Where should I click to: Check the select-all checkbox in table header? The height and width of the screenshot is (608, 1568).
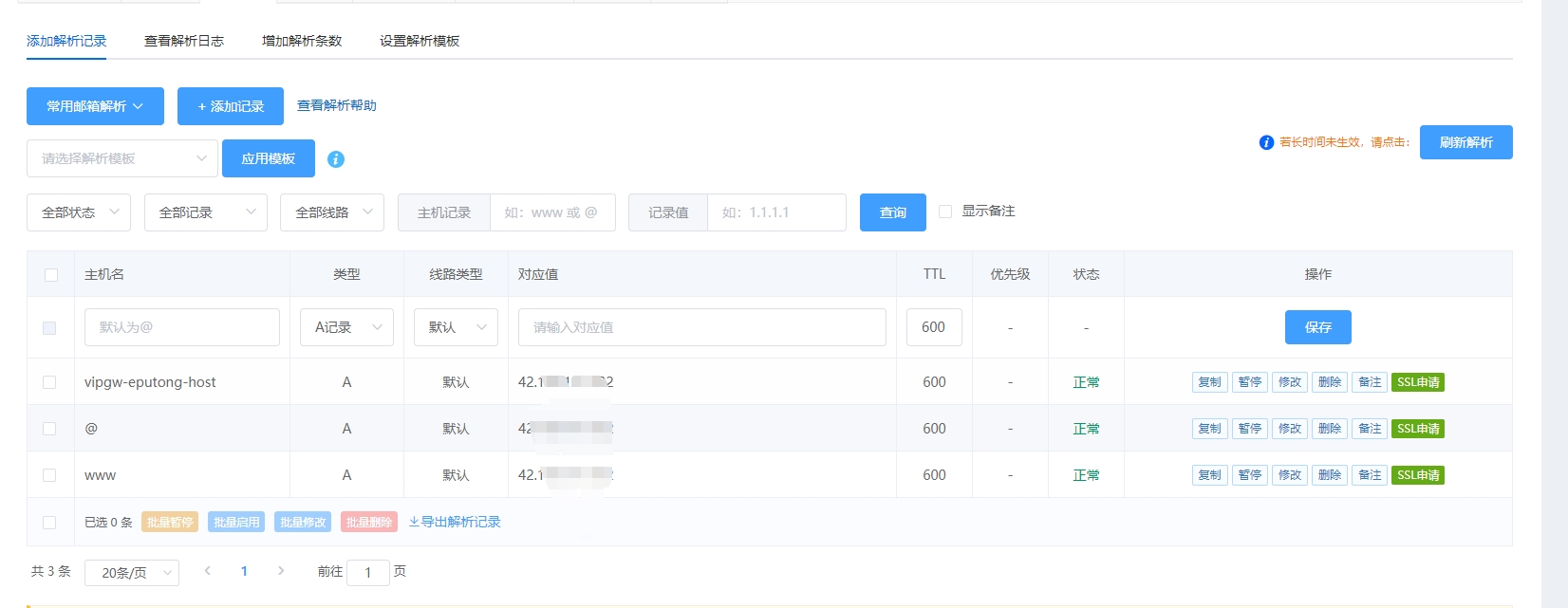pyautogui.click(x=51, y=275)
